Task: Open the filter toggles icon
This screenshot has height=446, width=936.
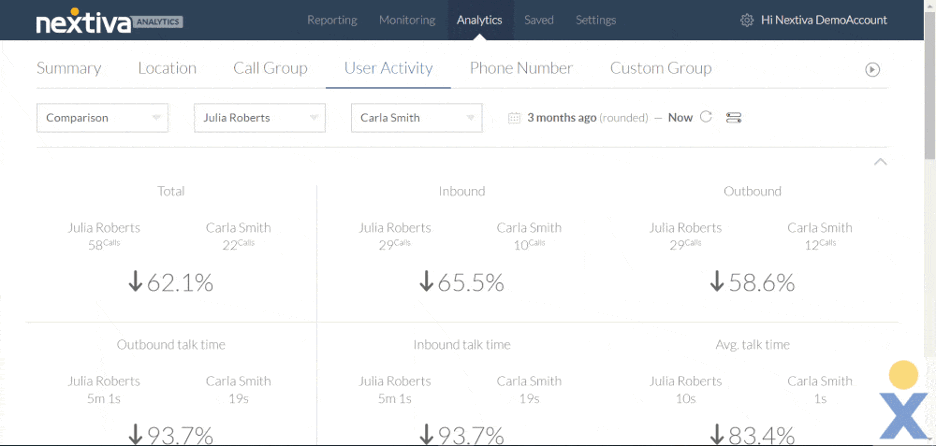Action: coord(734,118)
